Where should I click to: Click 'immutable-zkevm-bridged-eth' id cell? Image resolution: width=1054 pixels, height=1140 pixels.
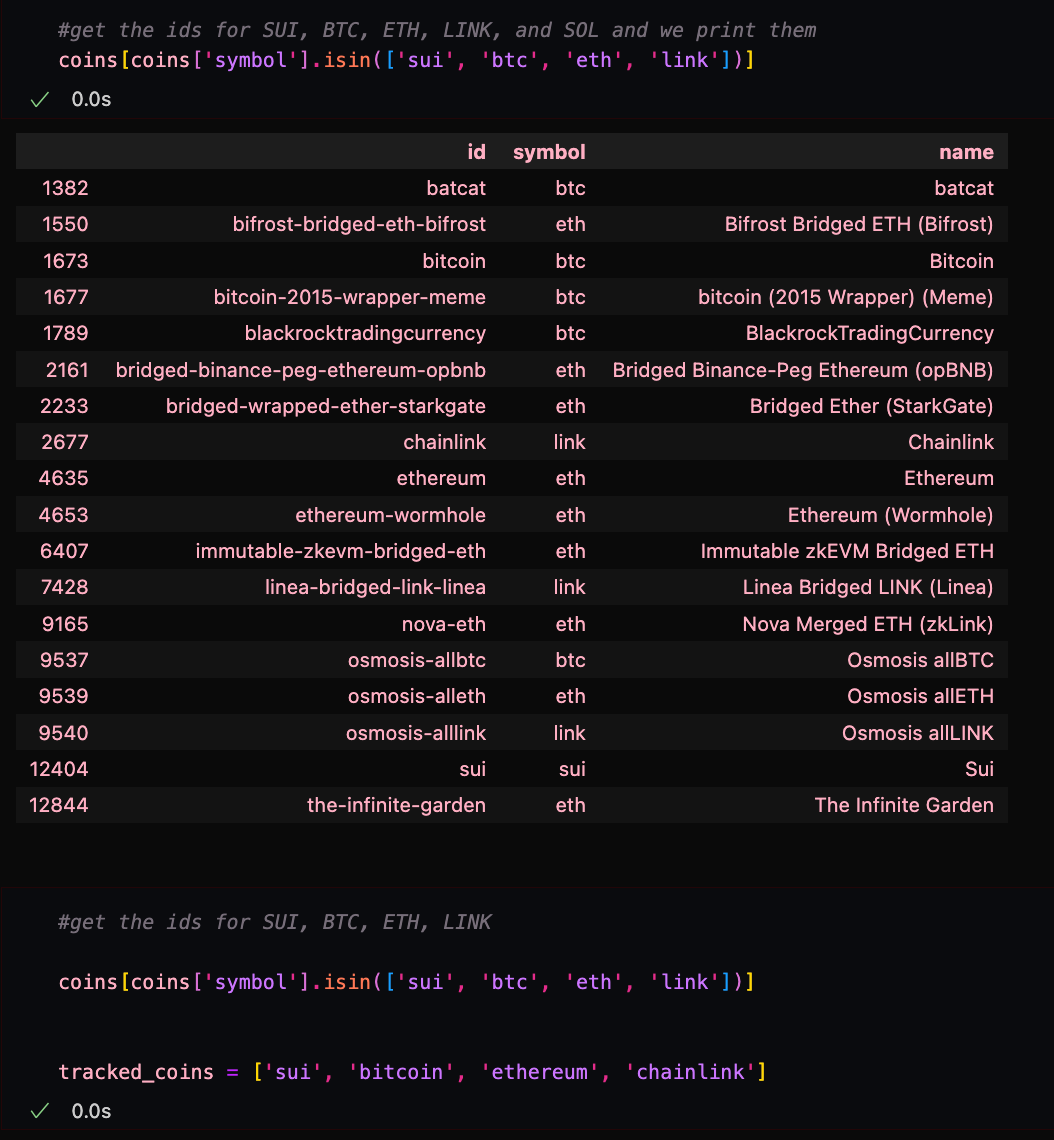coord(340,551)
